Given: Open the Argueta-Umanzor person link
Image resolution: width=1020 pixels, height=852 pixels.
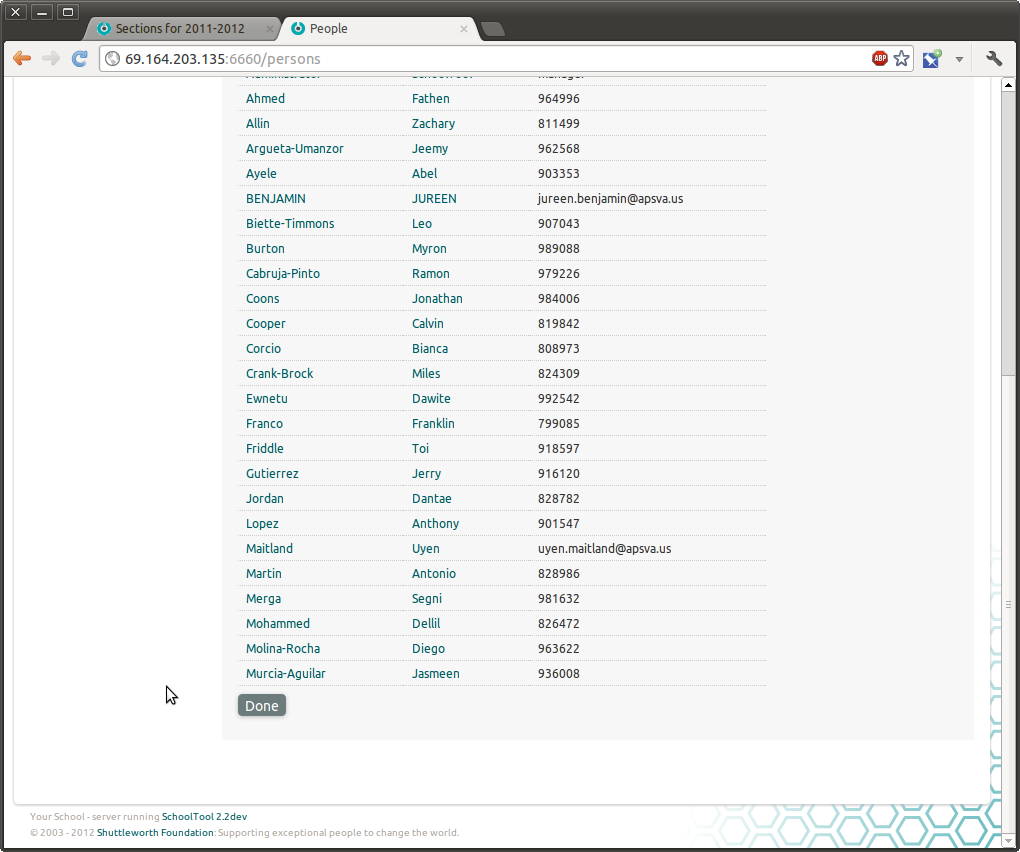Looking at the screenshot, I should click(294, 149).
